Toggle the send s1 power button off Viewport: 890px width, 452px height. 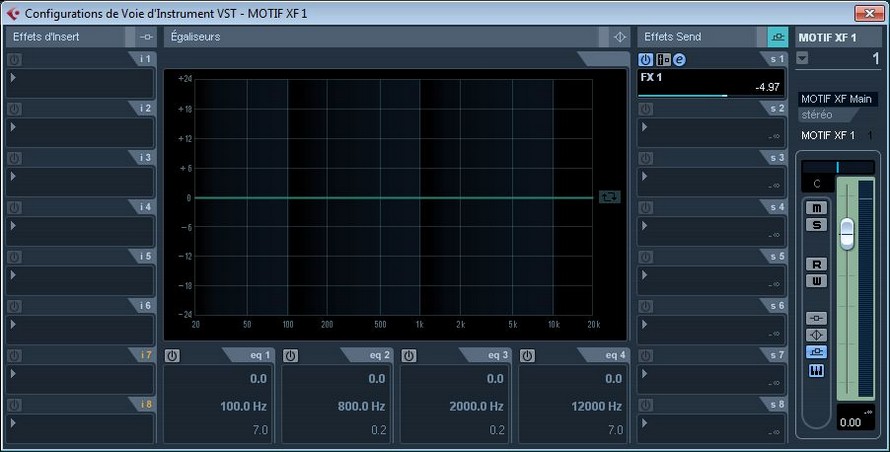coord(645,60)
